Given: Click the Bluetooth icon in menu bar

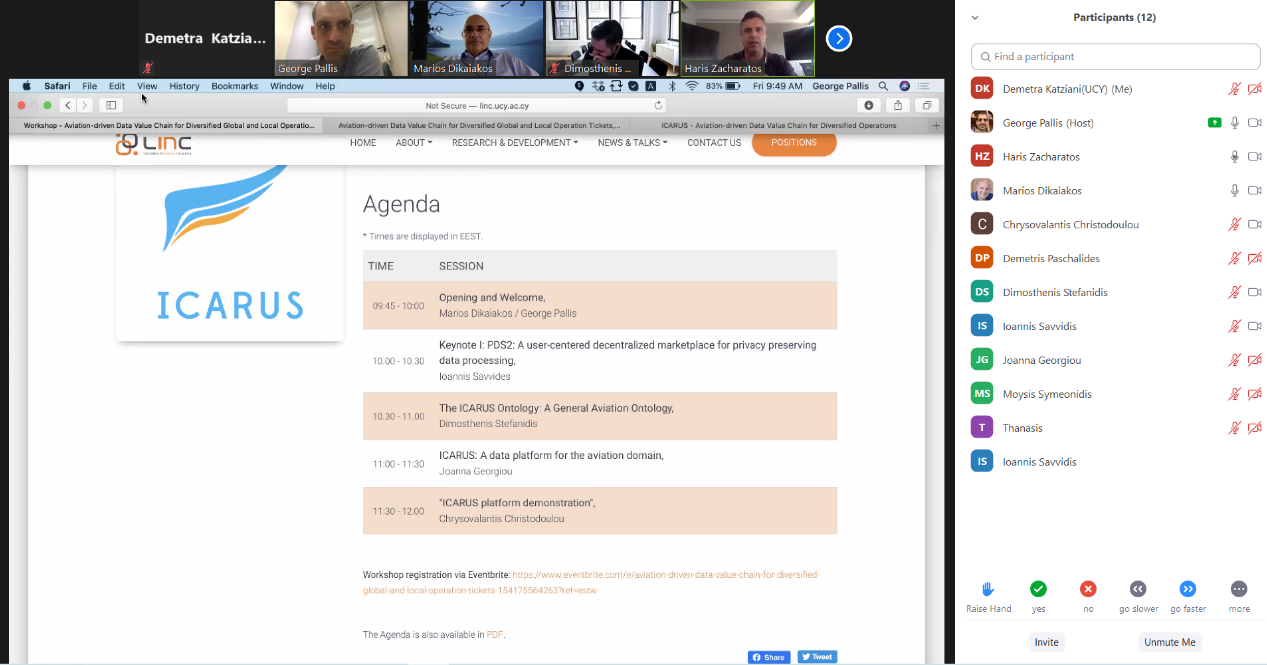Looking at the screenshot, I should coord(672,86).
